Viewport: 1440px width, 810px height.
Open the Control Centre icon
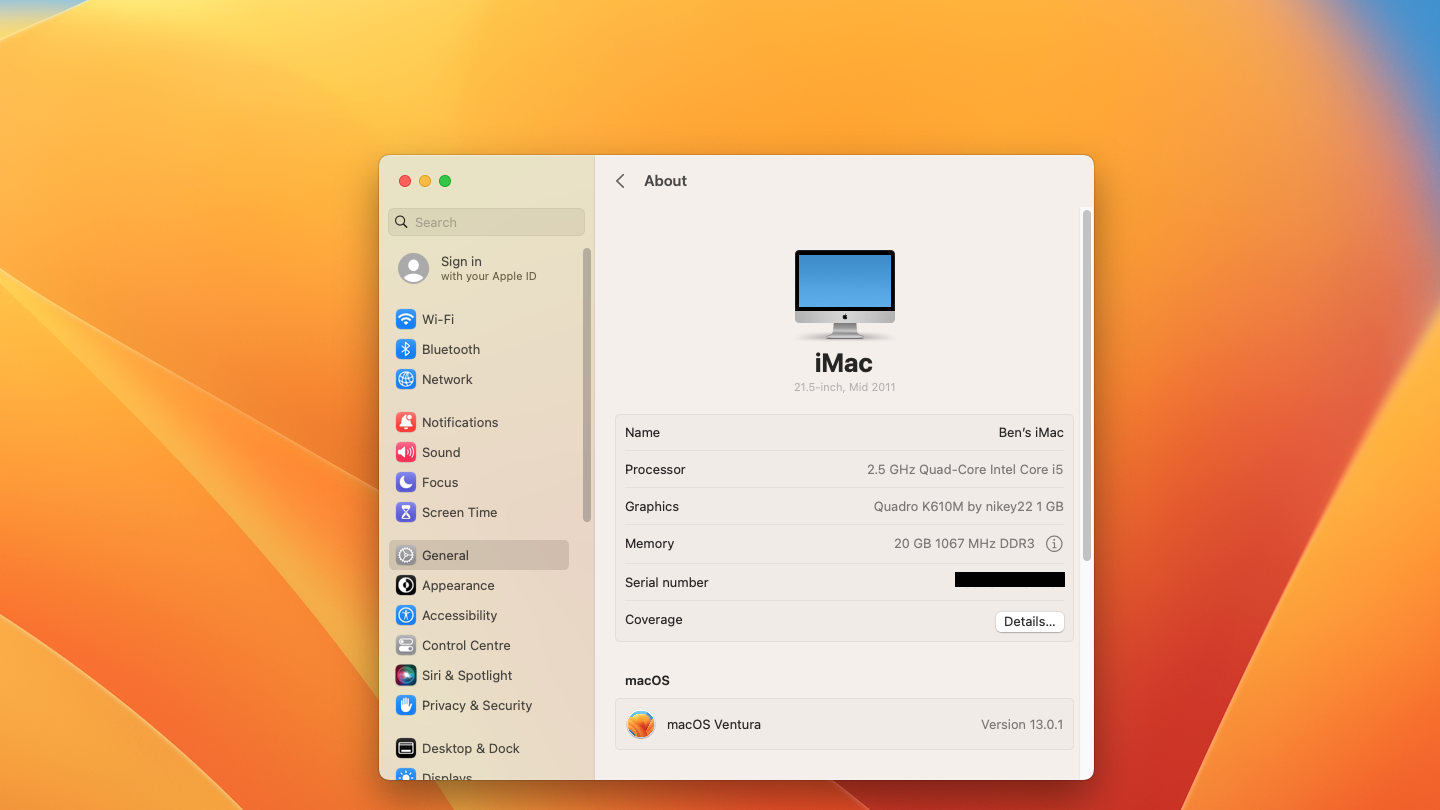tap(406, 645)
